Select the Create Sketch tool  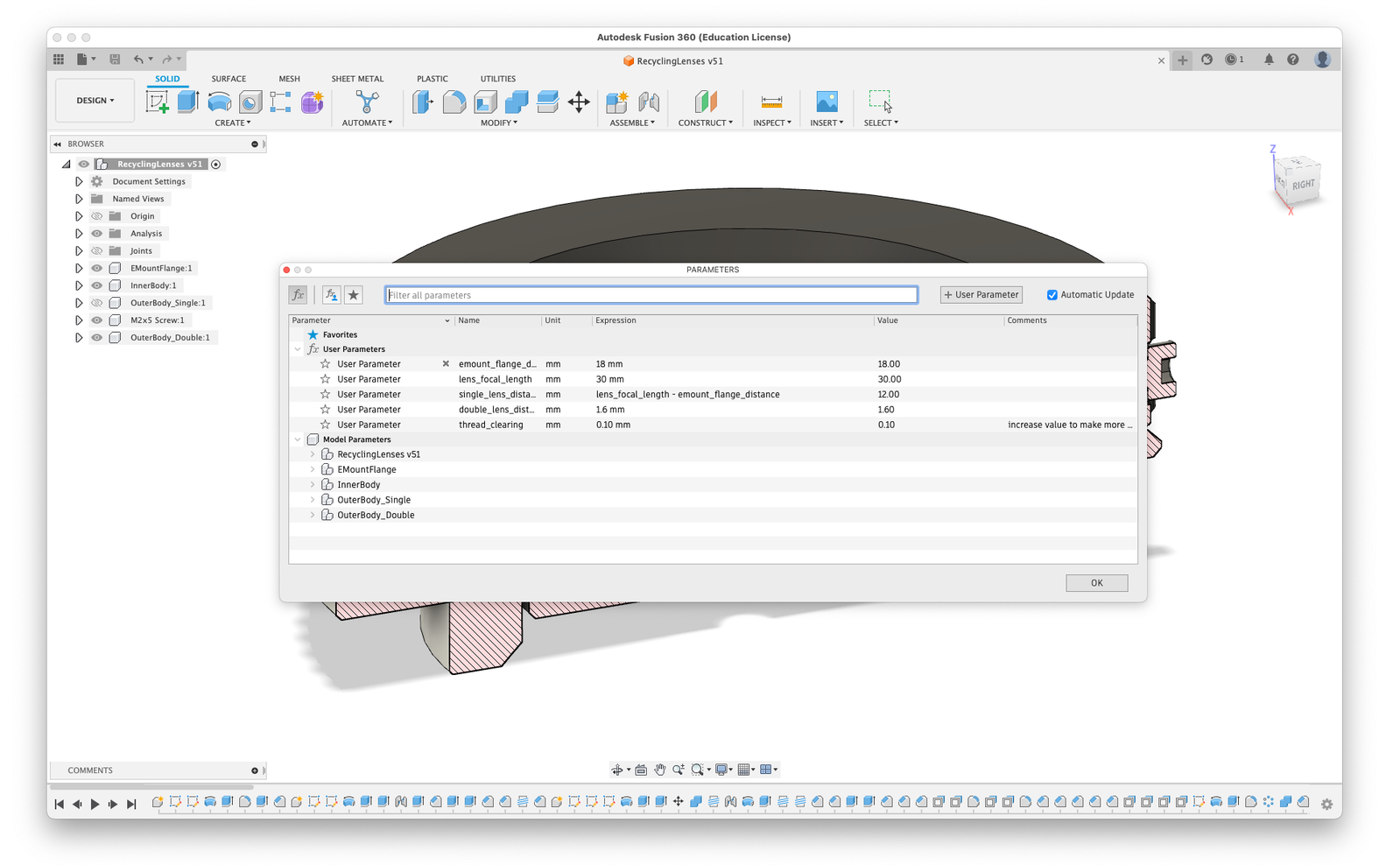click(x=158, y=102)
